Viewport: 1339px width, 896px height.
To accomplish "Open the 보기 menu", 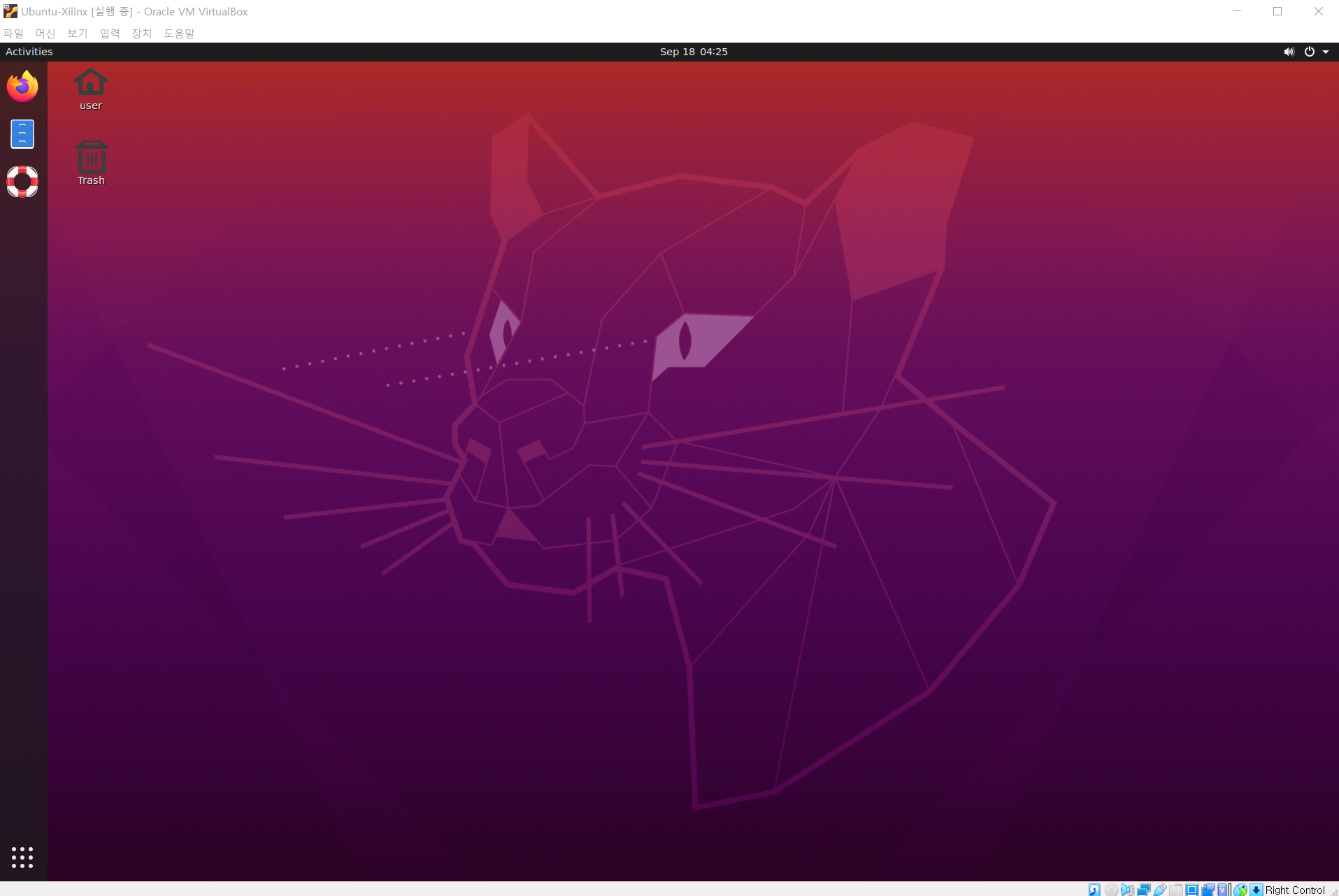I will [78, 33].
